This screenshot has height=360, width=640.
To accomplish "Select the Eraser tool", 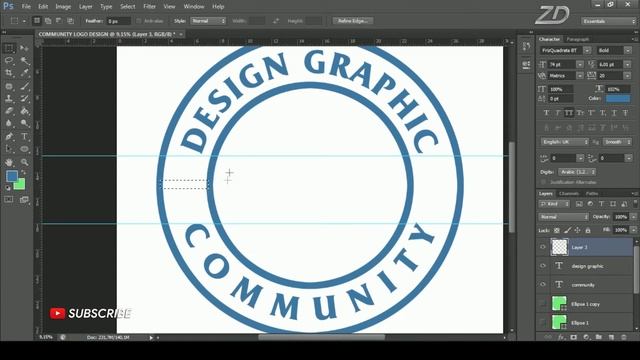I will point(9,111).
